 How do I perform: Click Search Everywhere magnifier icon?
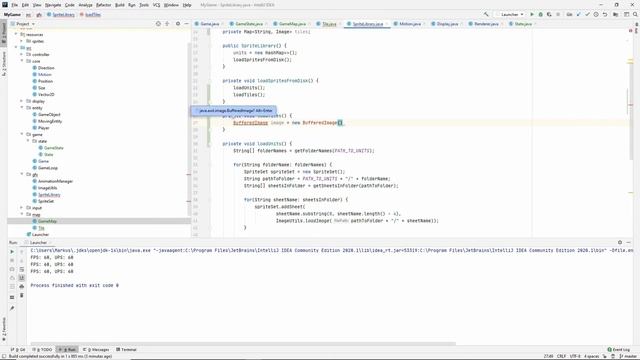pyautogui.click(x=635, y=14)
